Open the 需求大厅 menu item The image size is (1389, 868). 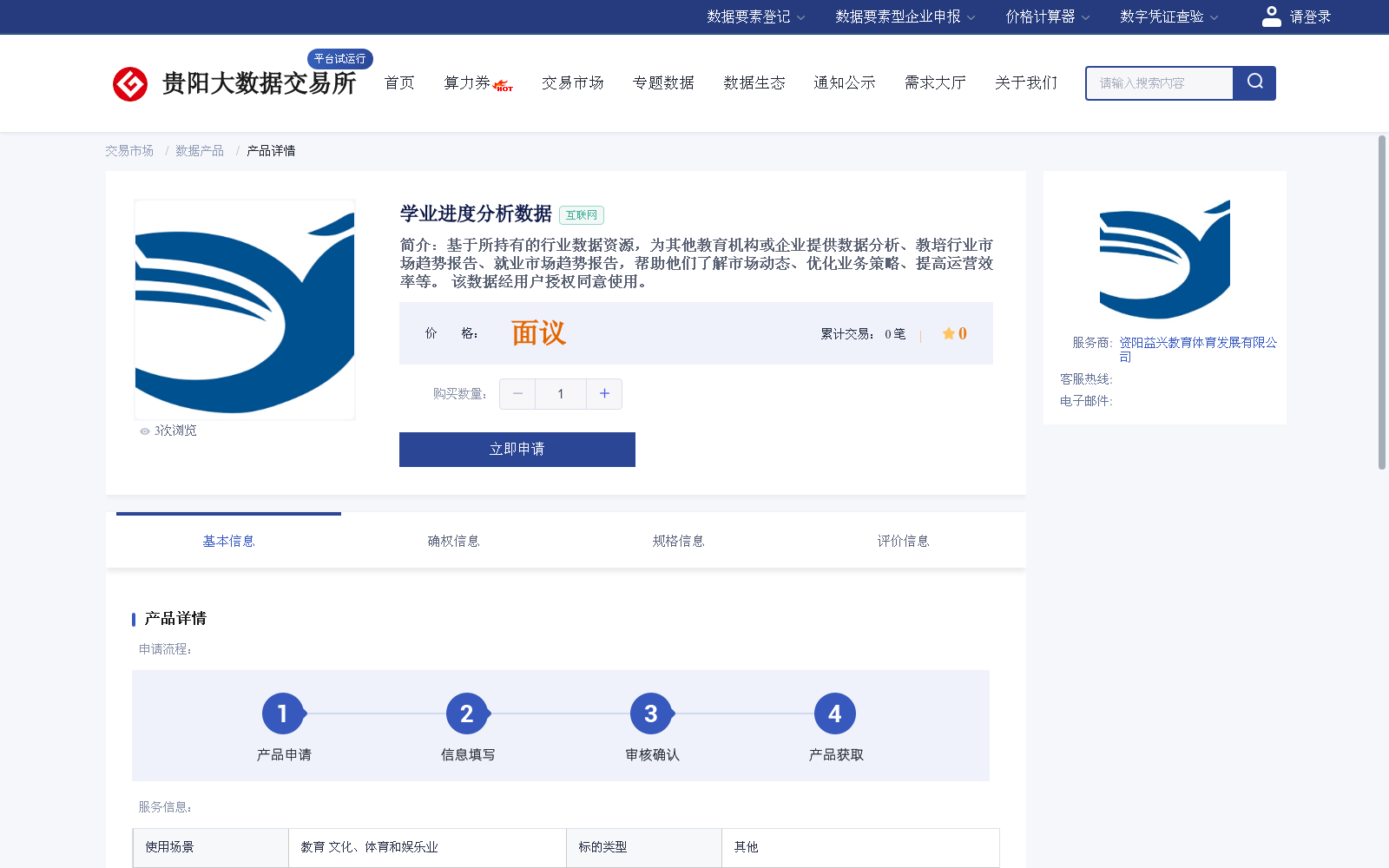point(935,82)
